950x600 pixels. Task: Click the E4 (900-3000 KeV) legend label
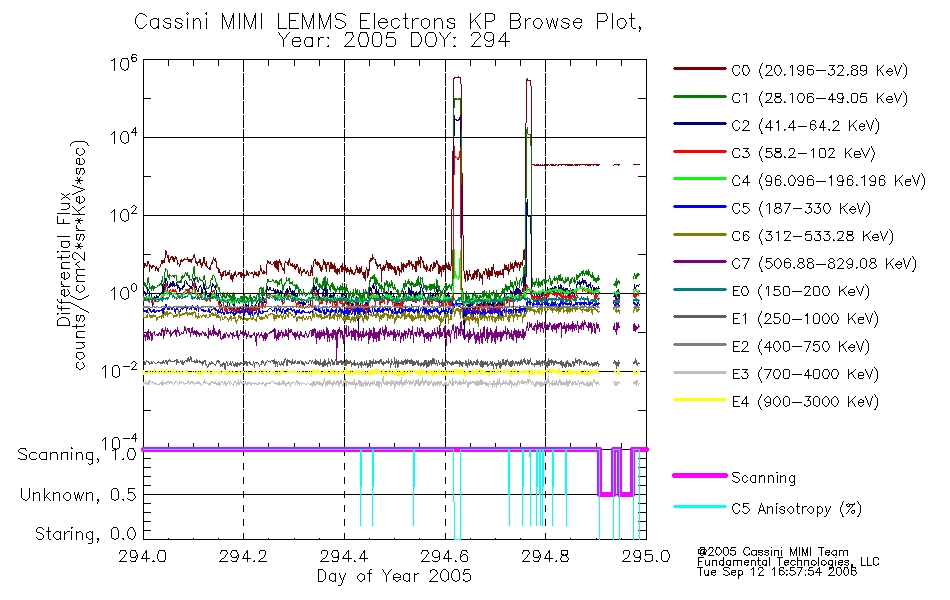(x=805, y=402)
